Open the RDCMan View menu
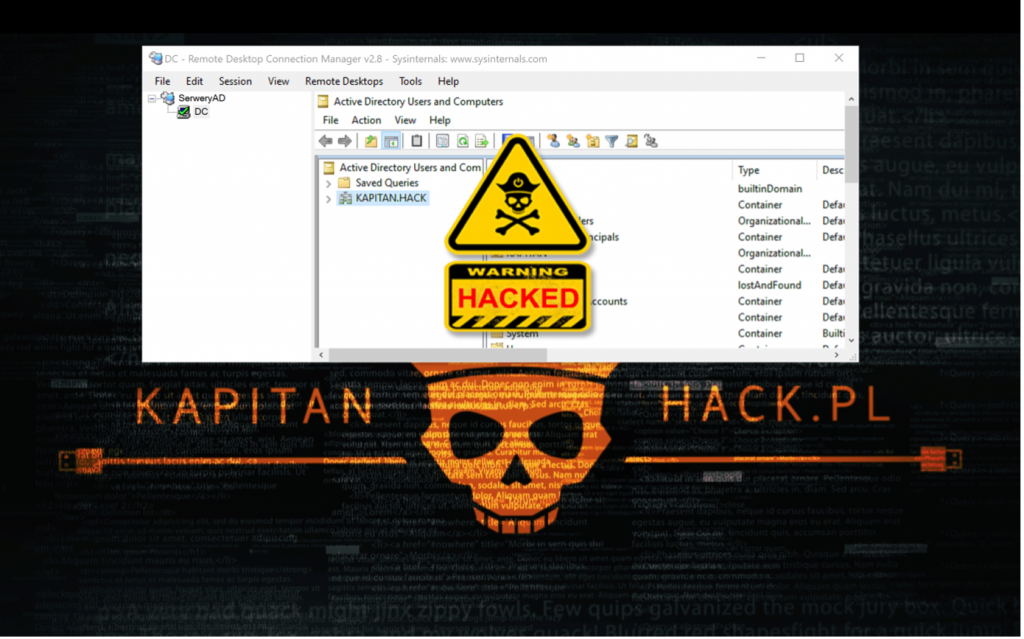The image size is (1024, 639). point(279,82)
